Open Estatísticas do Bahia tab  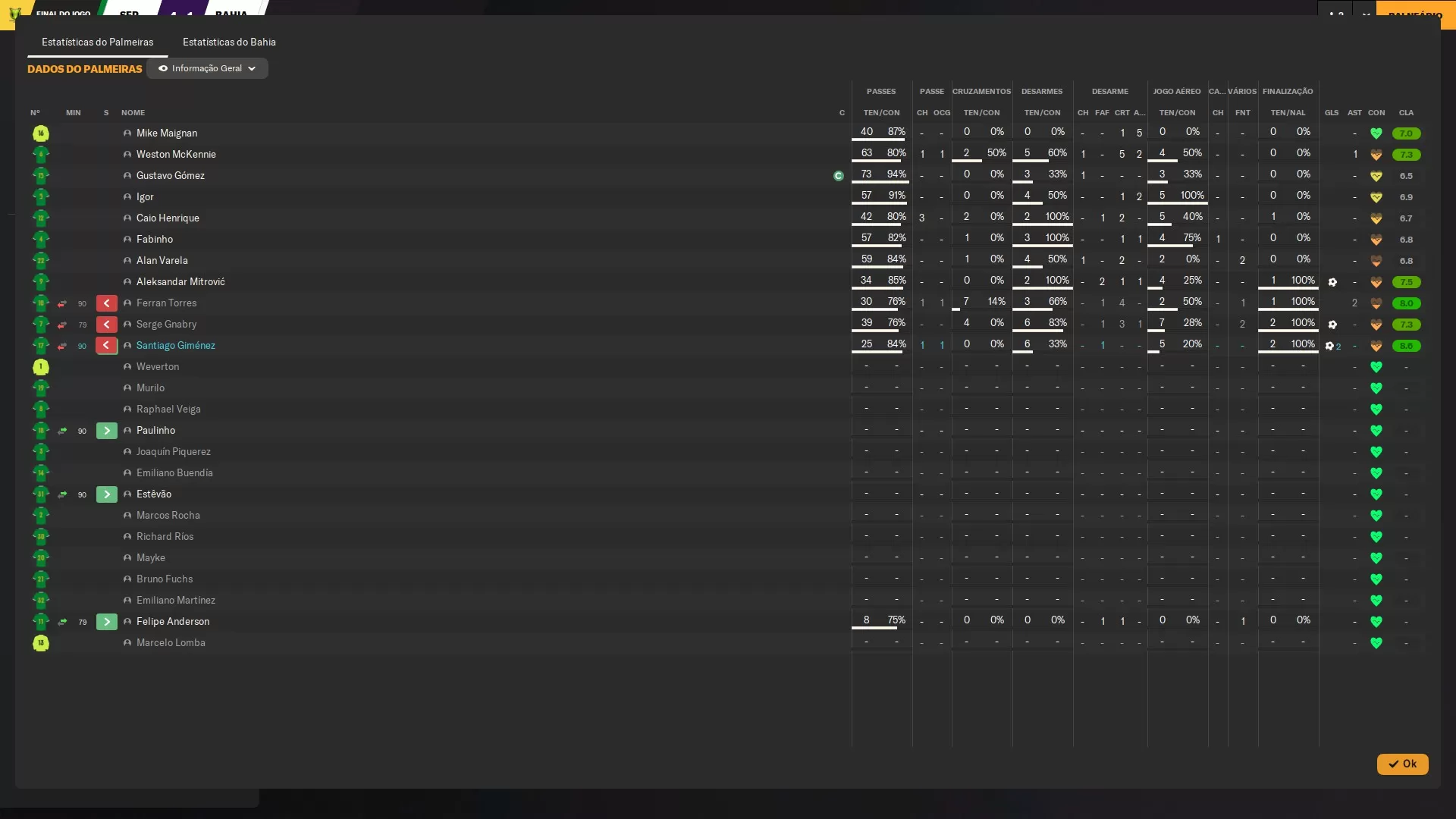(229, 42)
